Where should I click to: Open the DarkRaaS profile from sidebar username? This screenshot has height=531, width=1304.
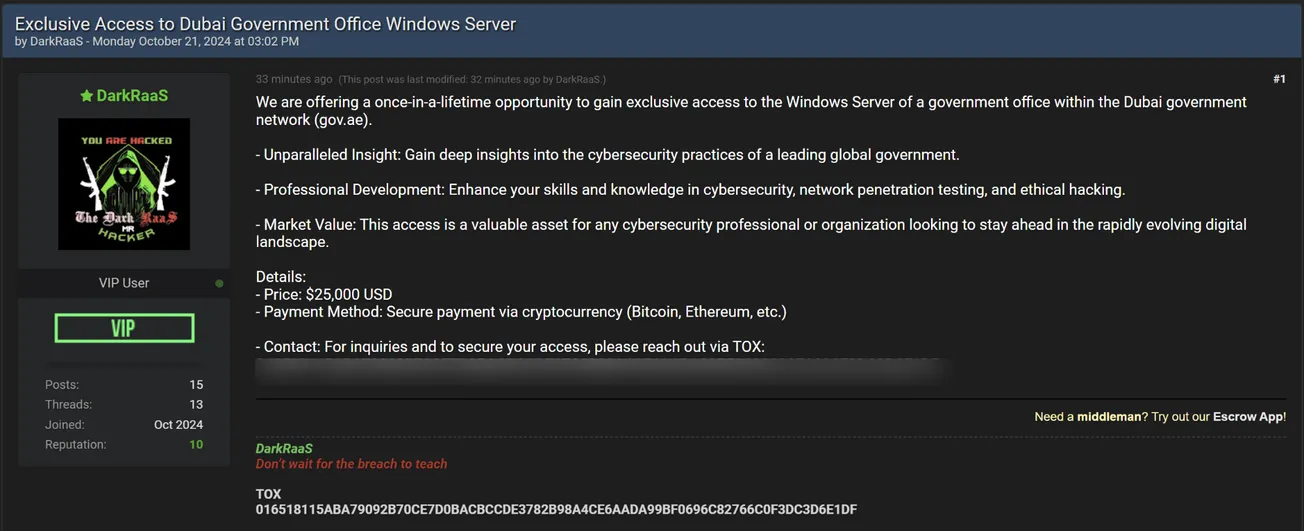pyautogui.click(x=132, y=96)
